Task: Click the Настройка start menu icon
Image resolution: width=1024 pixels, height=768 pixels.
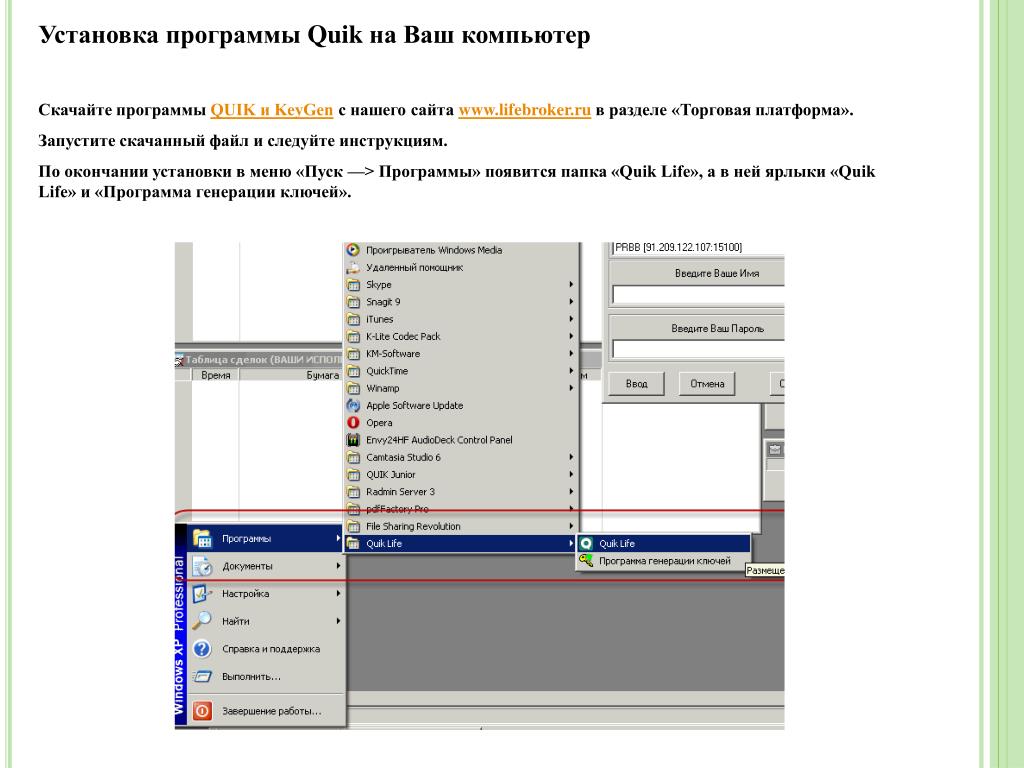Action: [202, 594]
